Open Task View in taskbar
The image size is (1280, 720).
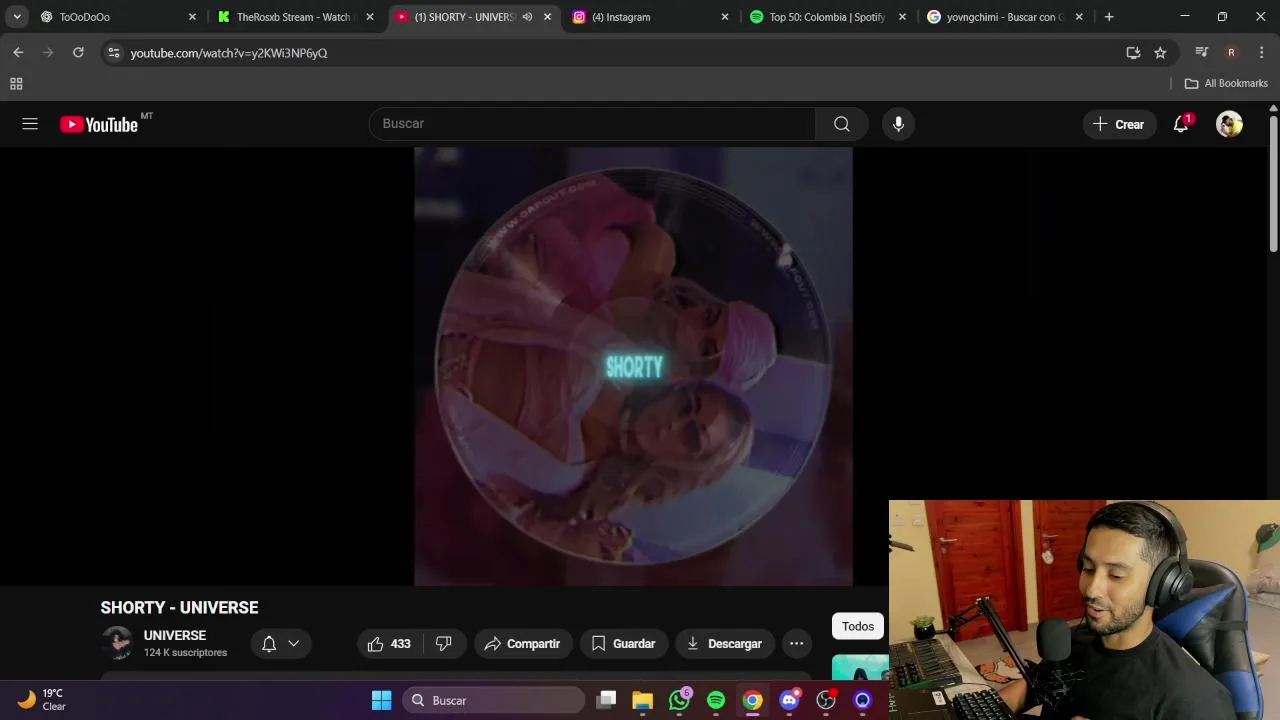tap(606, 700)
